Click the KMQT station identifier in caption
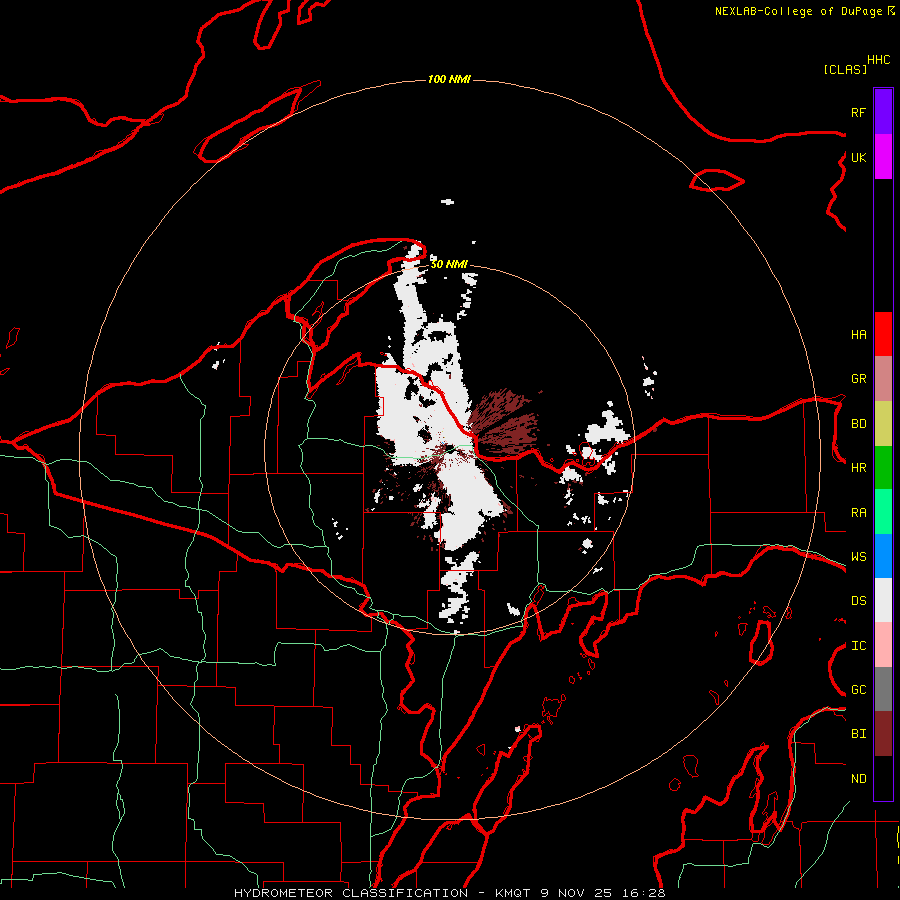 513,893
